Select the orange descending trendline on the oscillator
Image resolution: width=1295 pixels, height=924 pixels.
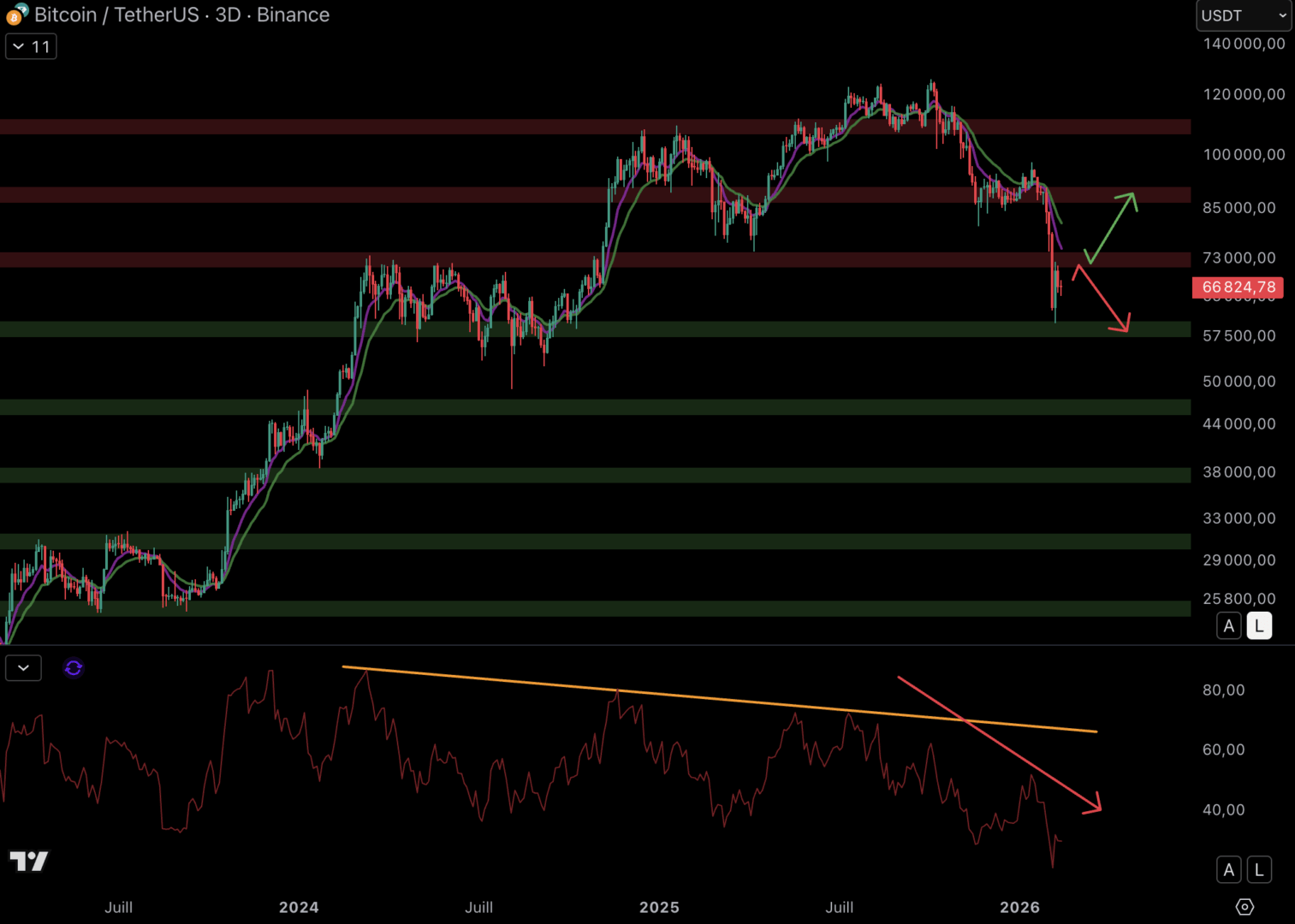click(x=719, y=699)
